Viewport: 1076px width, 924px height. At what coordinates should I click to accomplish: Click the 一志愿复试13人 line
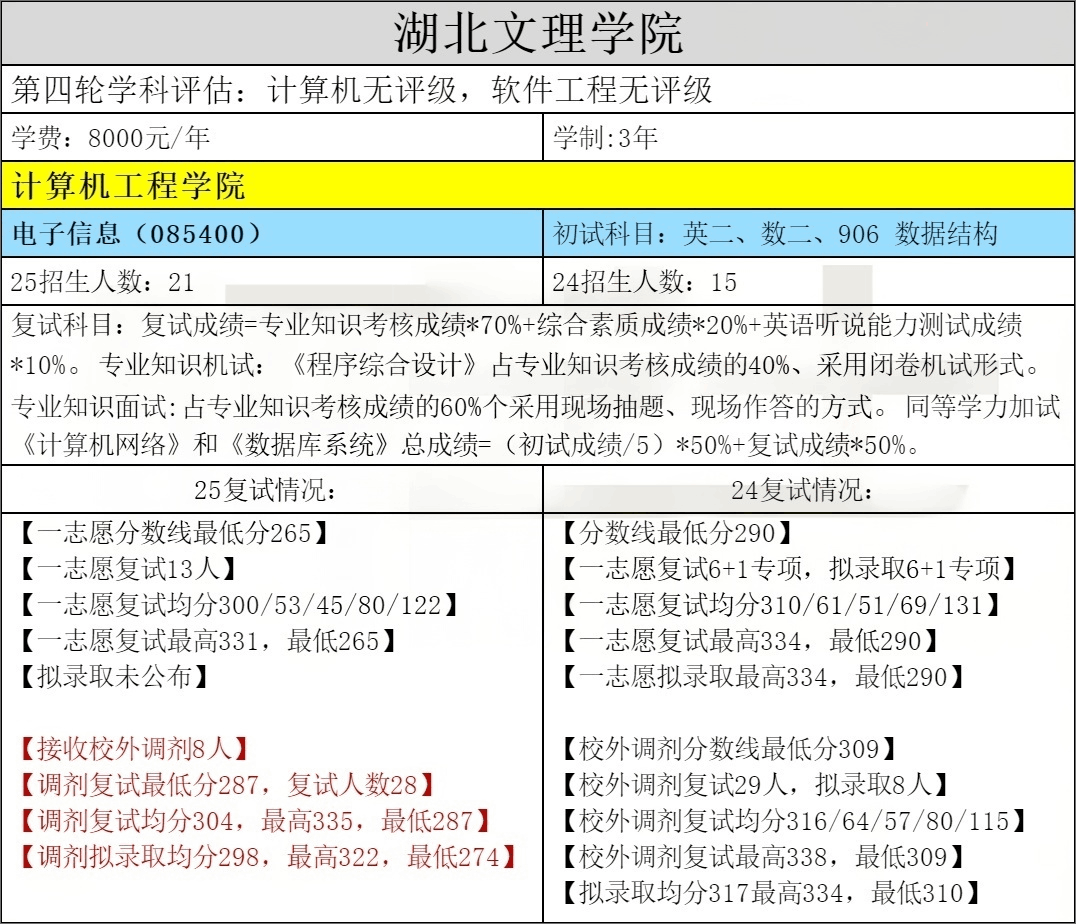pyautogui.click(x=127, y=569)
